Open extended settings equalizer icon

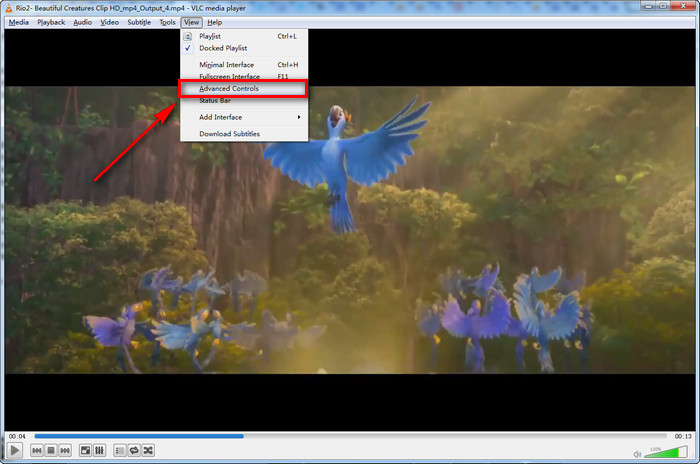tap(100, 451)
